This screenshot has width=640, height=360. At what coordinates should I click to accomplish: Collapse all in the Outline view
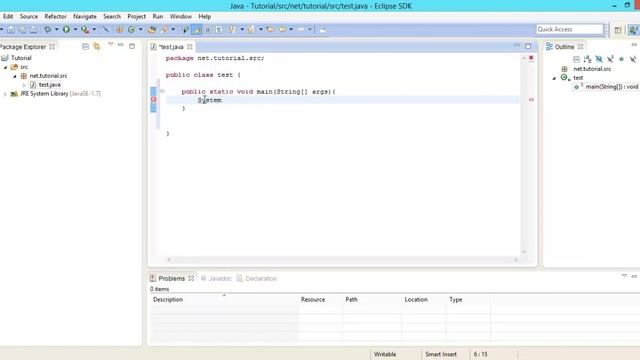[576, 59]
